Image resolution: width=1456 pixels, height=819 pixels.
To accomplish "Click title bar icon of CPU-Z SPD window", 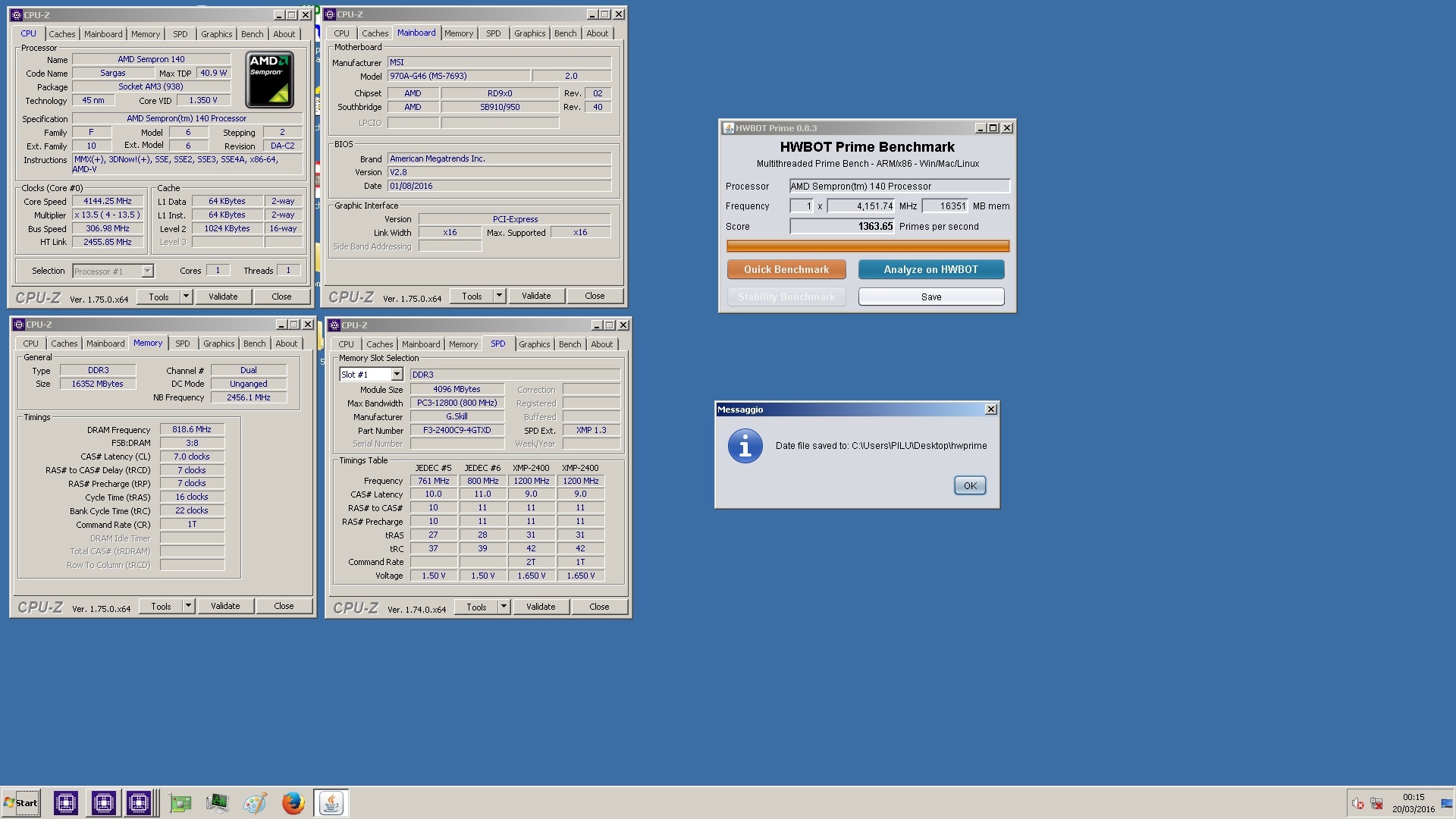I will click(x=334, y=325).
